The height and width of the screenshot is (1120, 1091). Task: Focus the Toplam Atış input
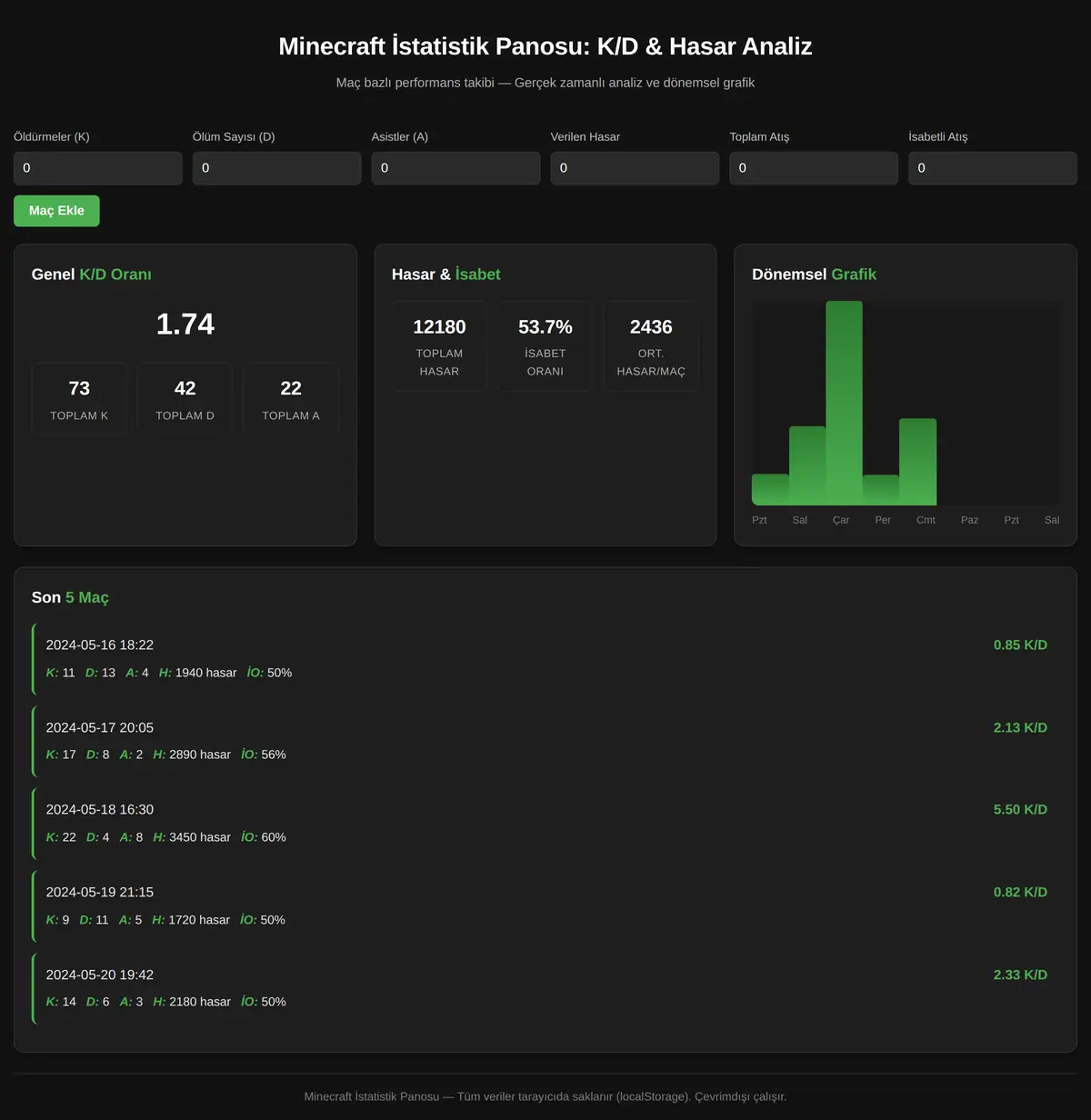tap(814, 168)
